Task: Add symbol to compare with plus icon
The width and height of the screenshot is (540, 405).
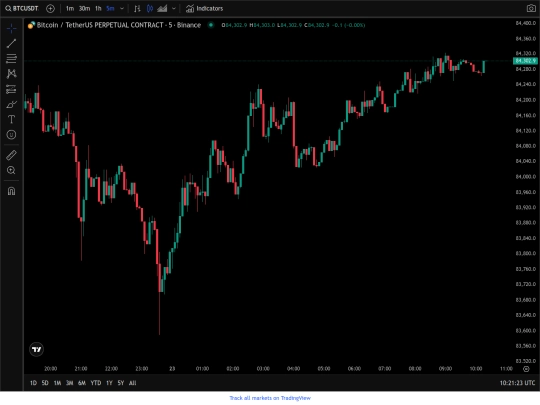Action: 50,8
